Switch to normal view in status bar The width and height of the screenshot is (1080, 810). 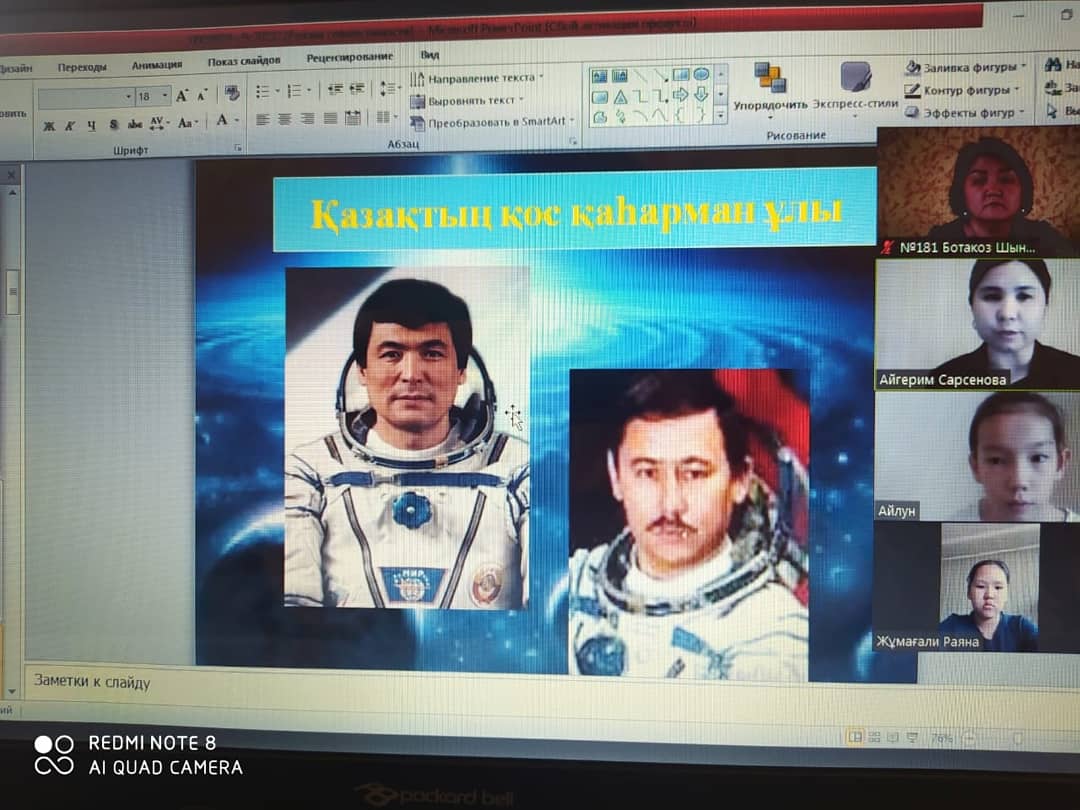855,738
